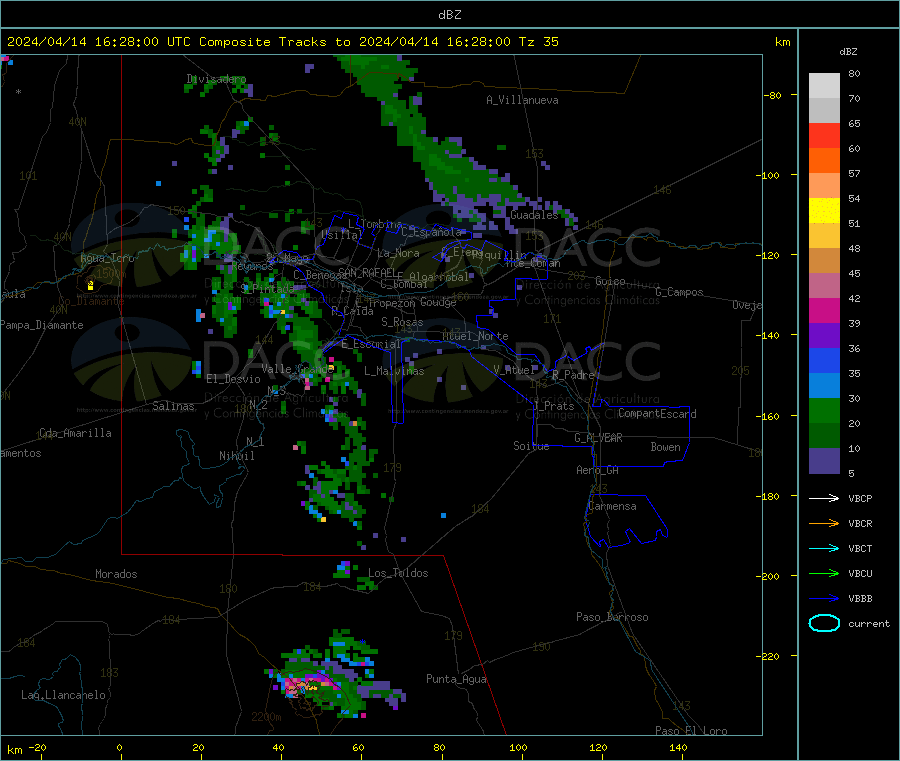900x761 pixels.
Task: Click the green VBCU arrow in legend
Action: pos(824,573)
